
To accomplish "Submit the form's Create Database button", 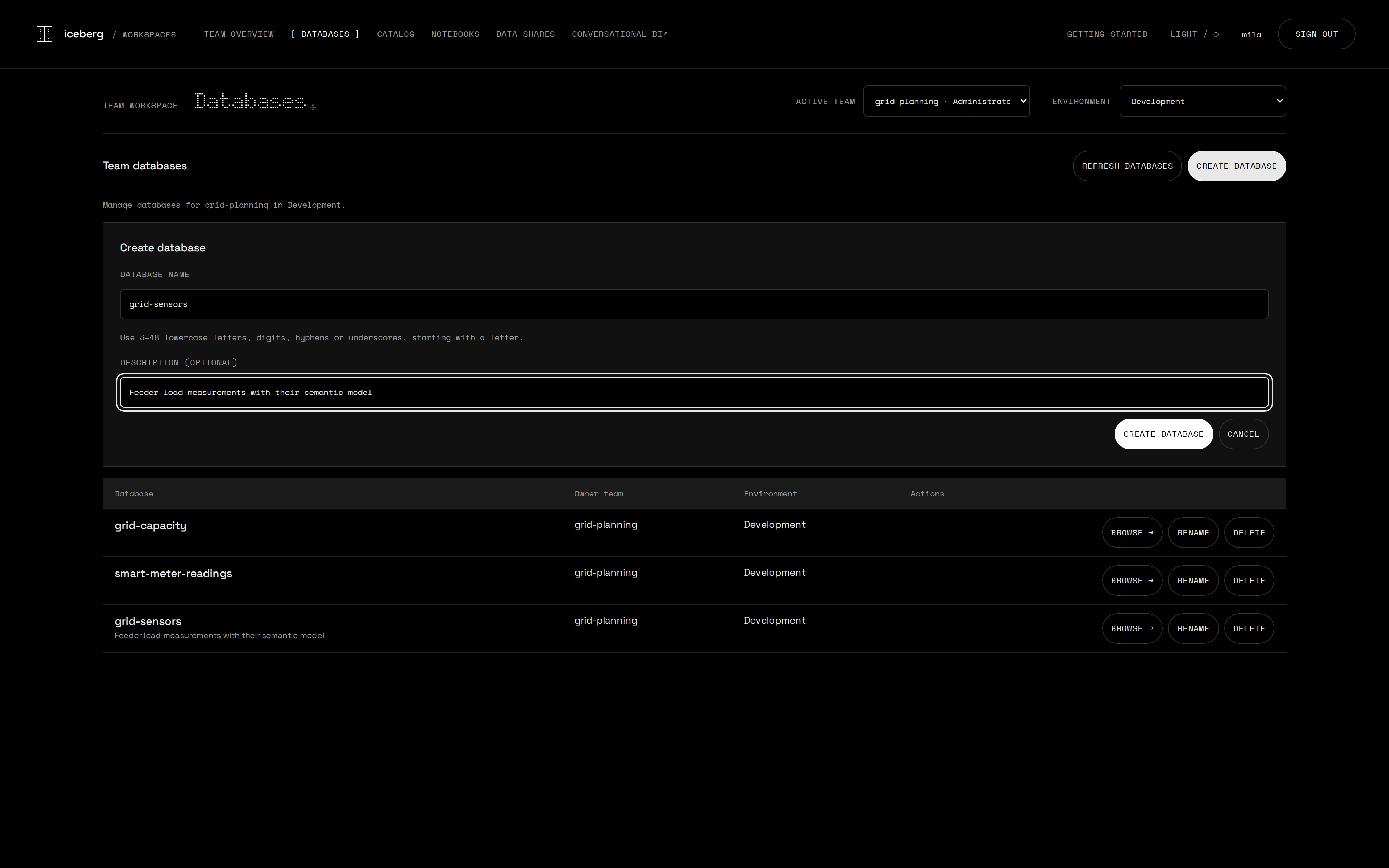I will (1163, 434).
